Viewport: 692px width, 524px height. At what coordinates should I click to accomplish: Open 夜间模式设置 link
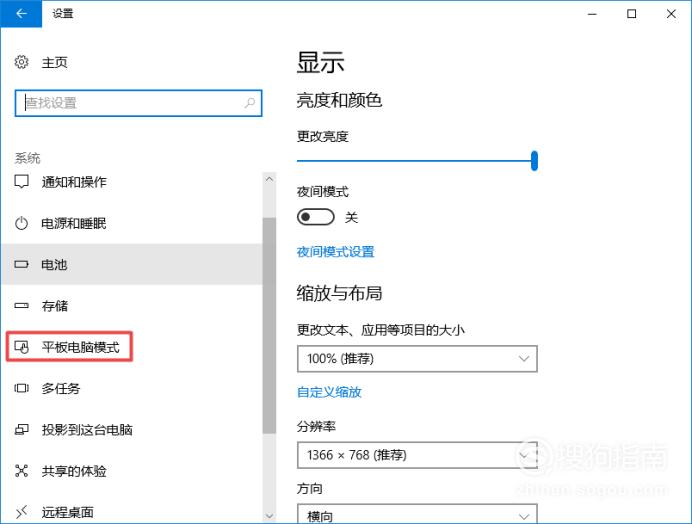(335, 252)
